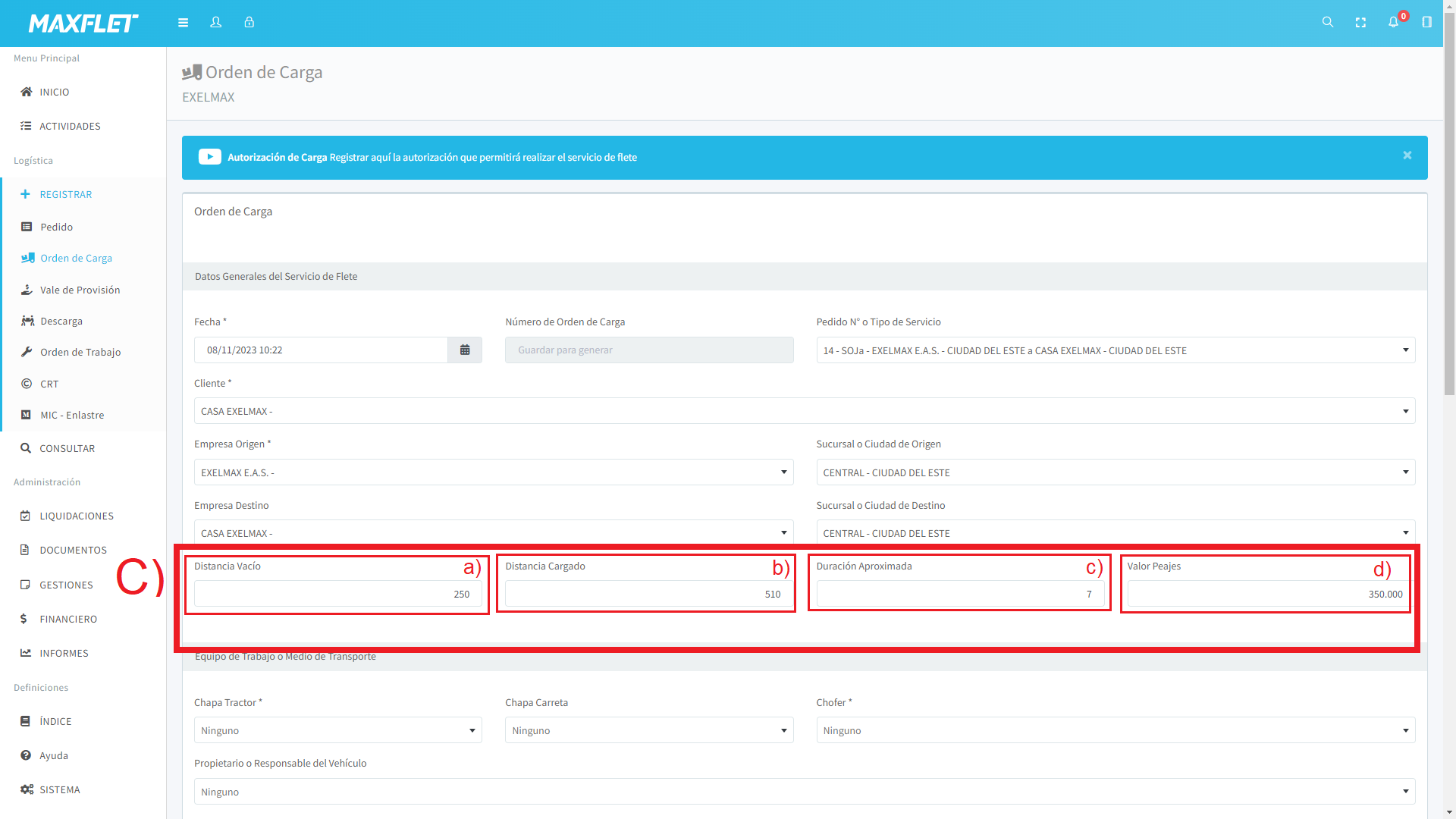Screen dimensions: 1456x819
Task: Expand the Cliente dropdown
Action: (804, 411)
